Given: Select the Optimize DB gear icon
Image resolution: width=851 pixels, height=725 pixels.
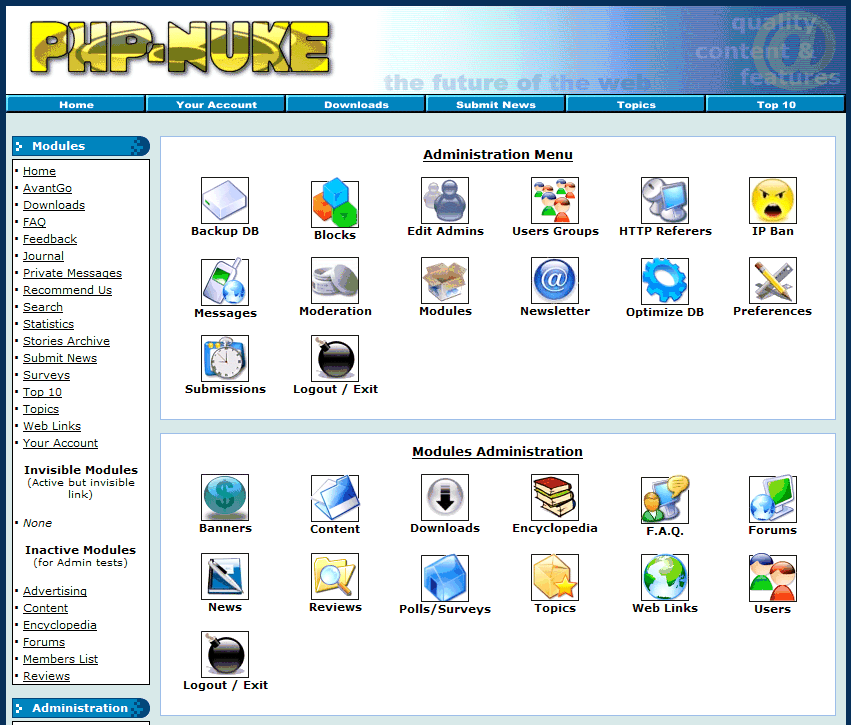Looking at the screenshot, I should [x=665, y=281].
